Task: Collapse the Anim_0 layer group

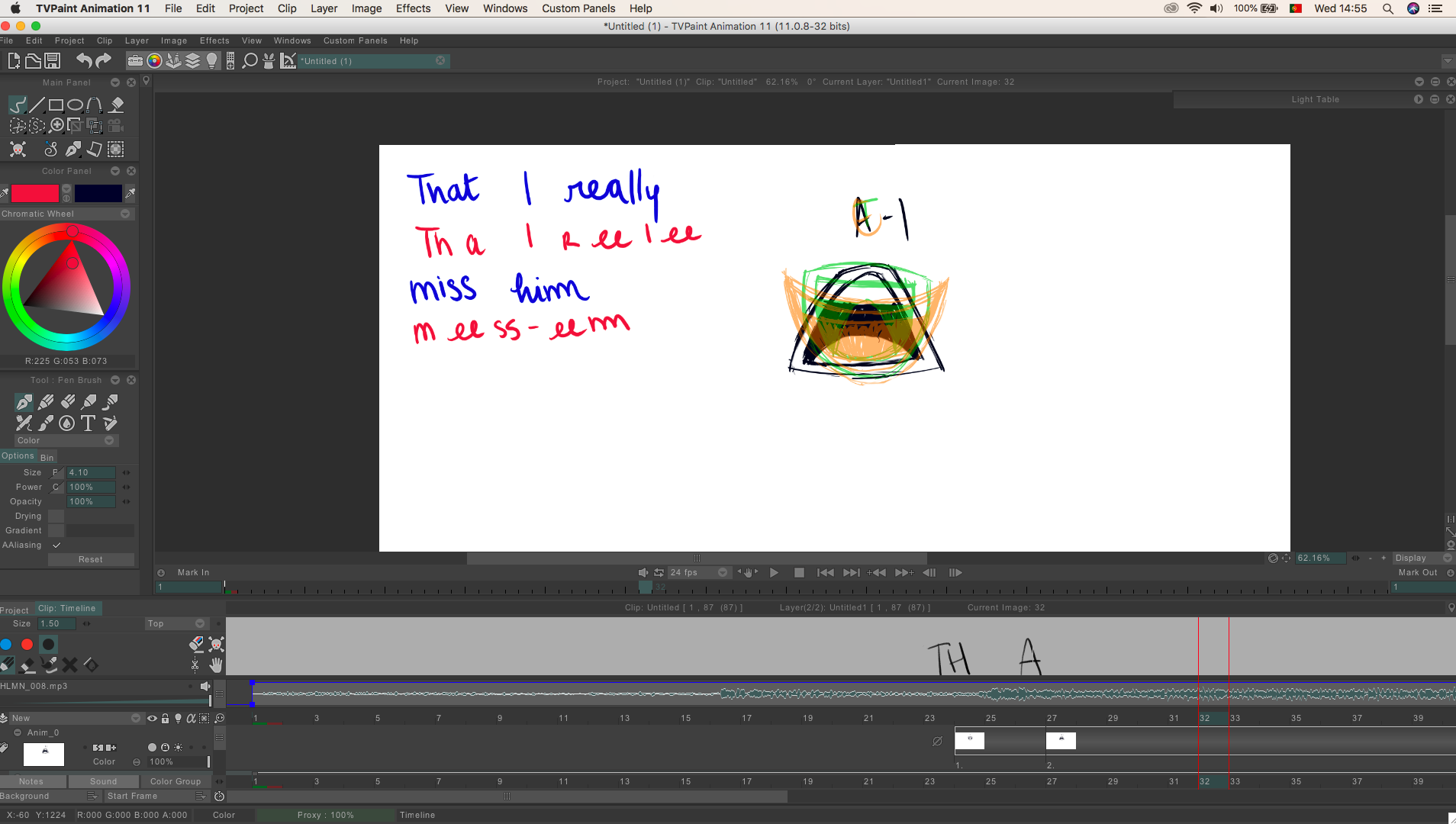Action: point(18,732)
